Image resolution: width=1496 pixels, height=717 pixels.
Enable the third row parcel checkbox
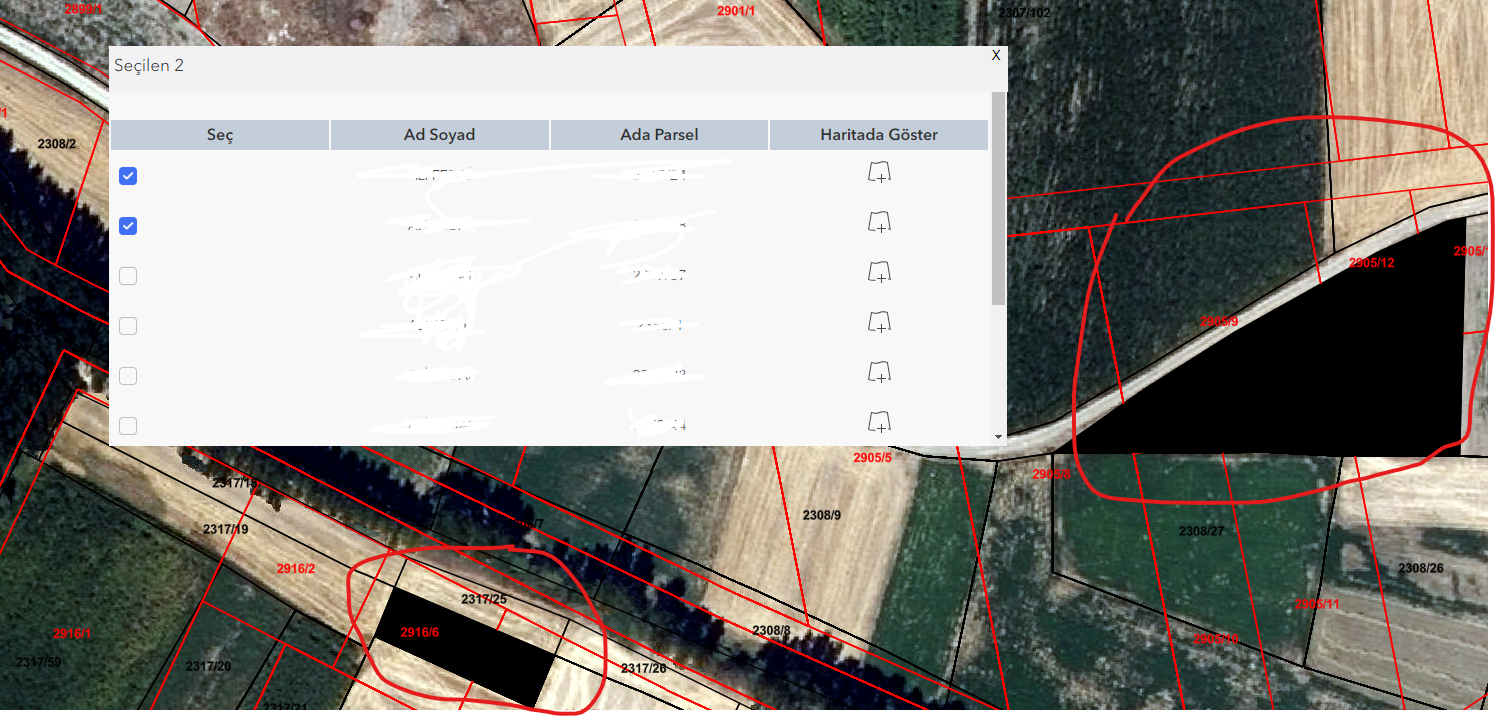pos(128,275)
